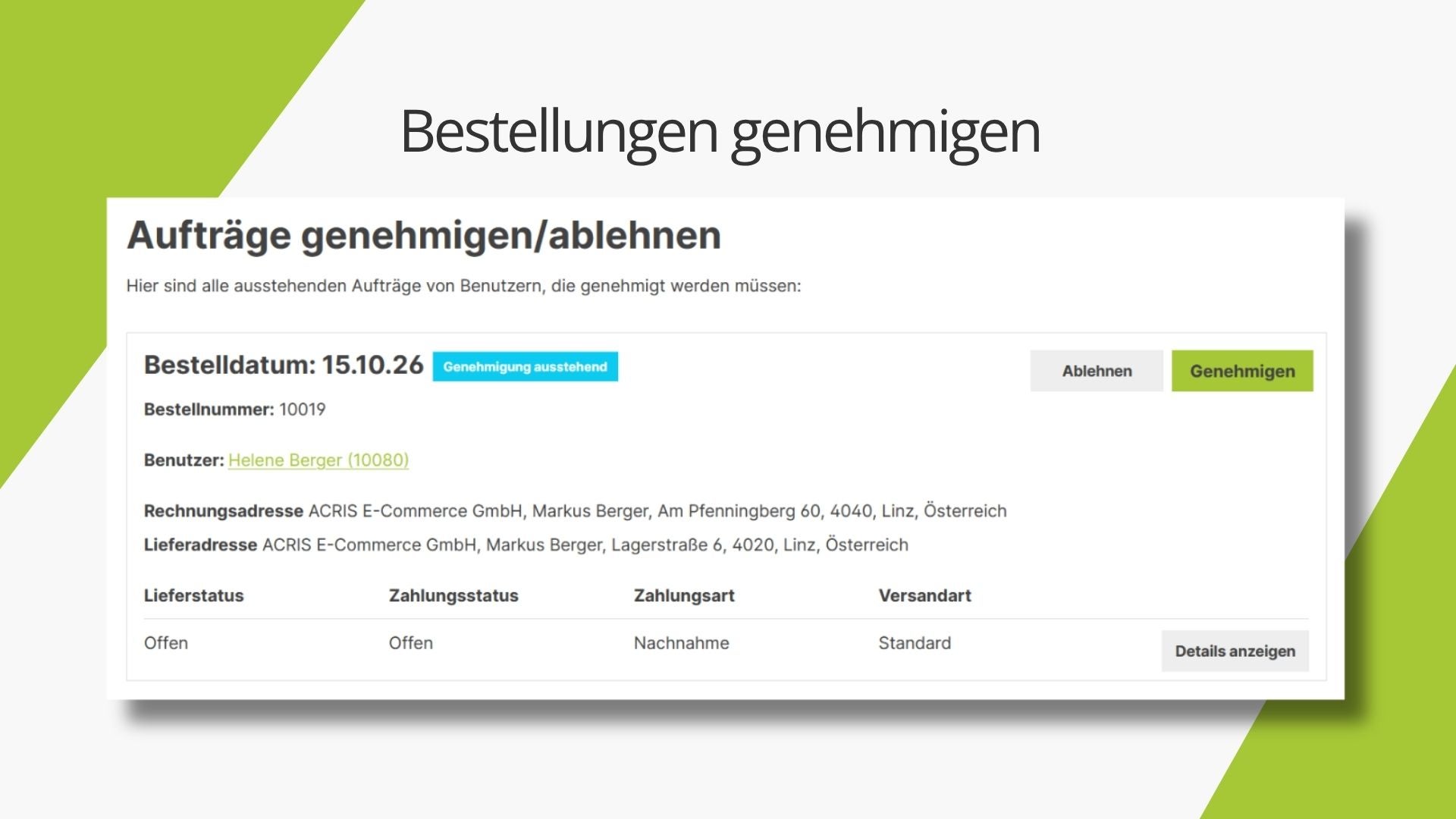This screenshot has width=1456, height=819.
Task: Click the Zahlungsstatus column header
Action: (453, 595)
